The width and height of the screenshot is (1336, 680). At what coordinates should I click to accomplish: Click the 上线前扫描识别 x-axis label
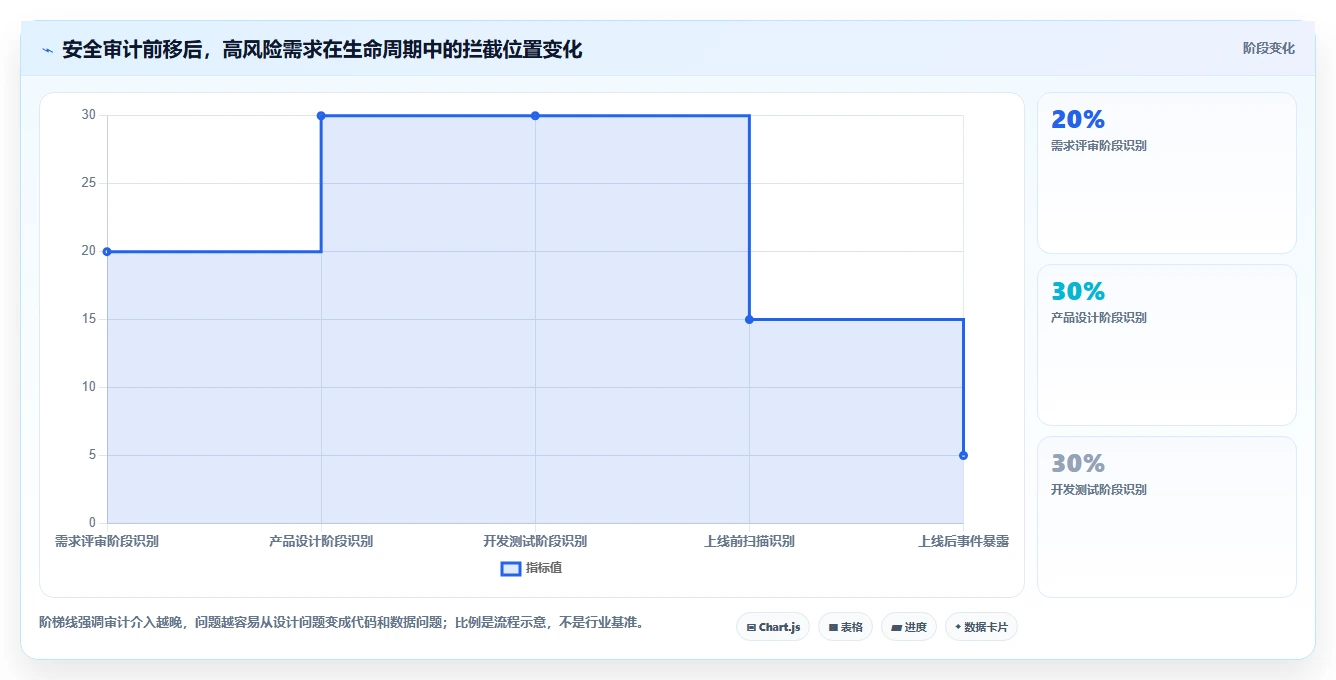[x=749, y=541]
